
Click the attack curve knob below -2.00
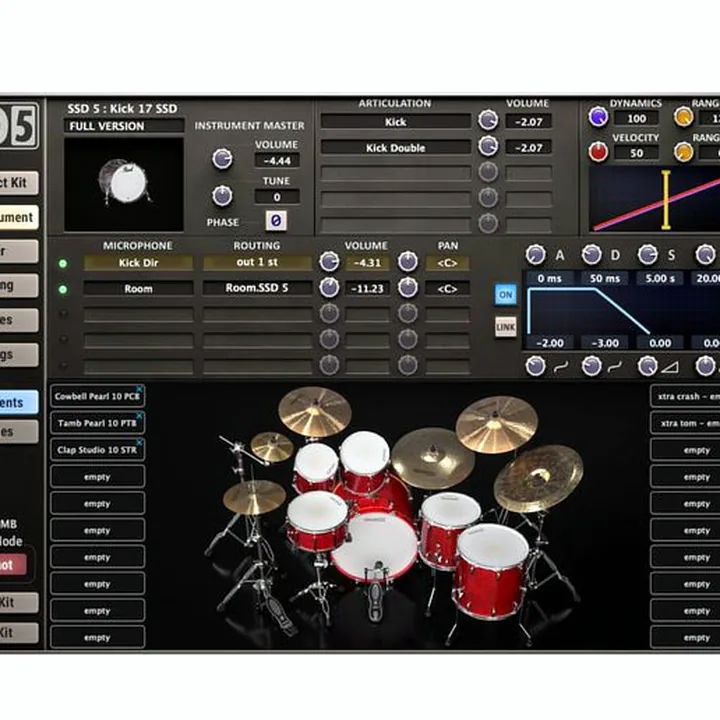(535, 366)
